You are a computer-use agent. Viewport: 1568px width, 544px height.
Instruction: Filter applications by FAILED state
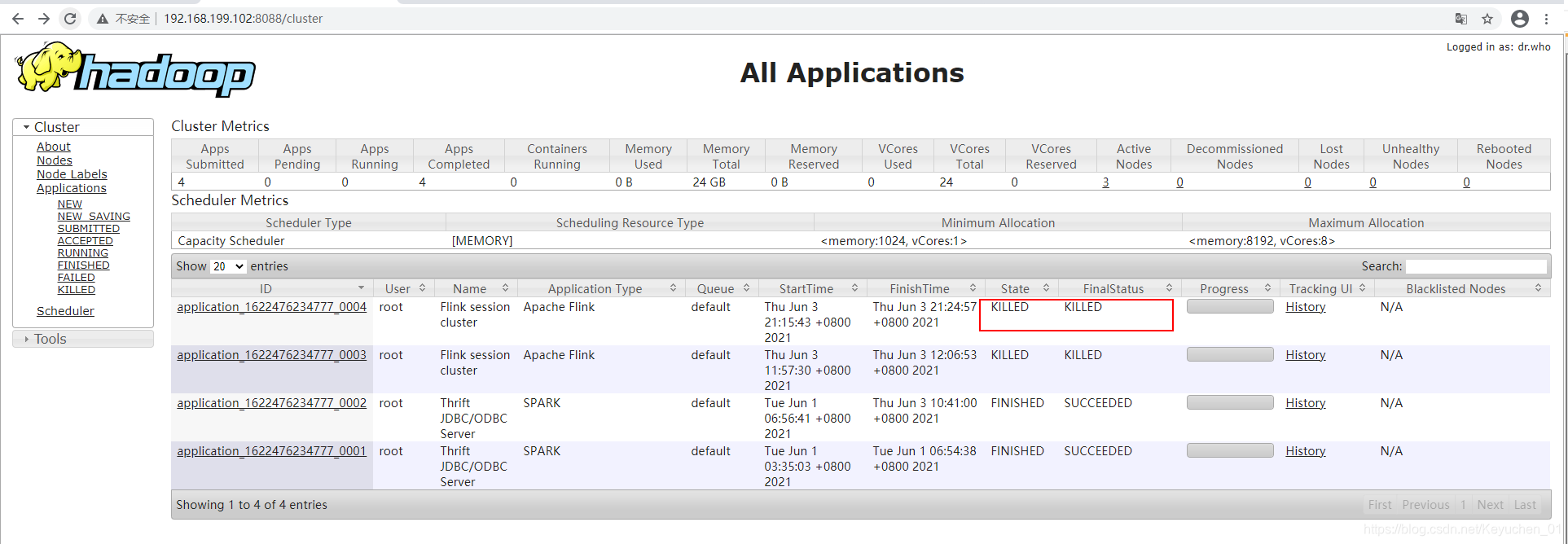(x=77, y=278)
